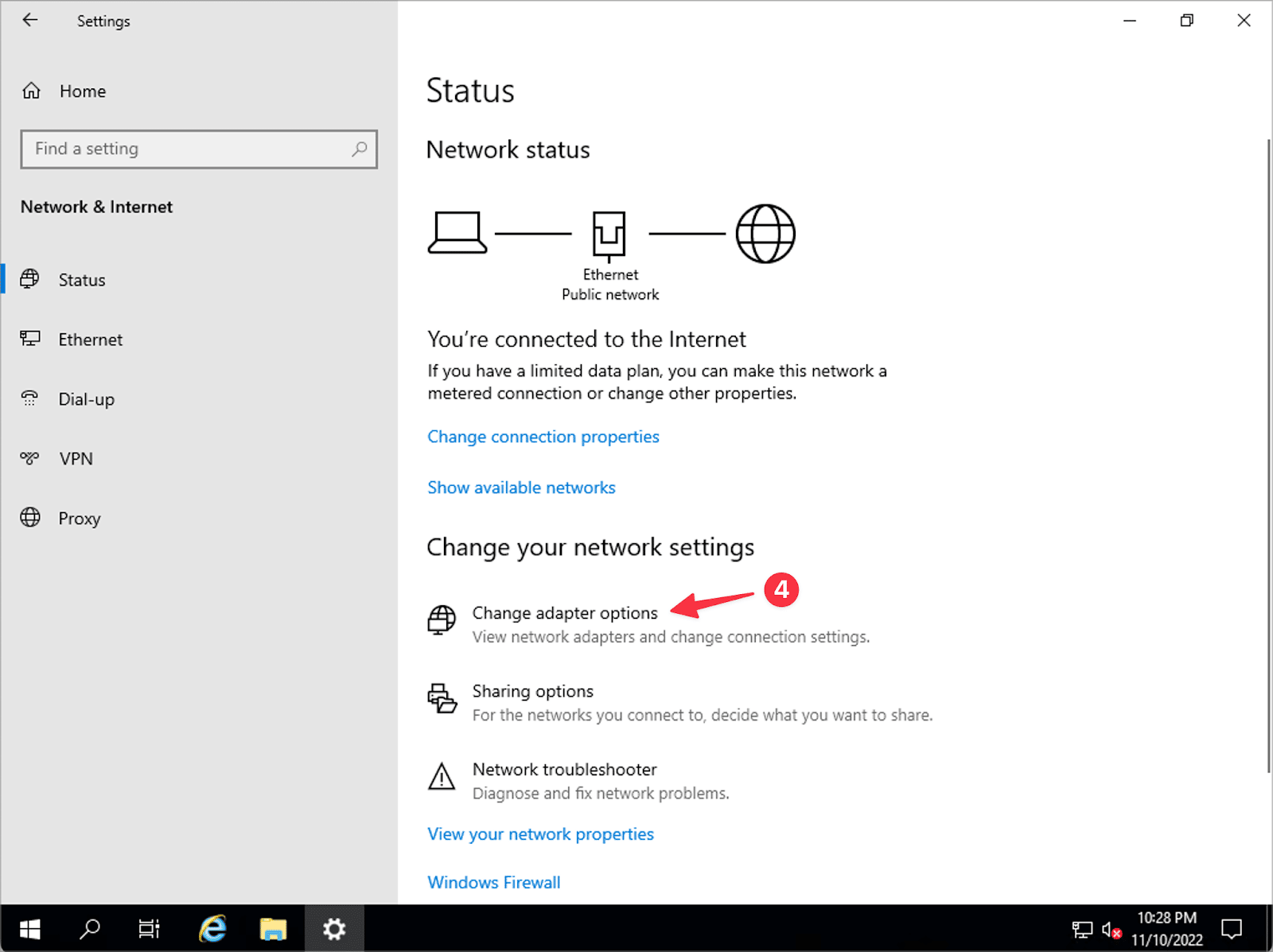Open Sharing options
Viewport: 1273px width, 952px height.
pyautogui.click(x=532, y=691)
